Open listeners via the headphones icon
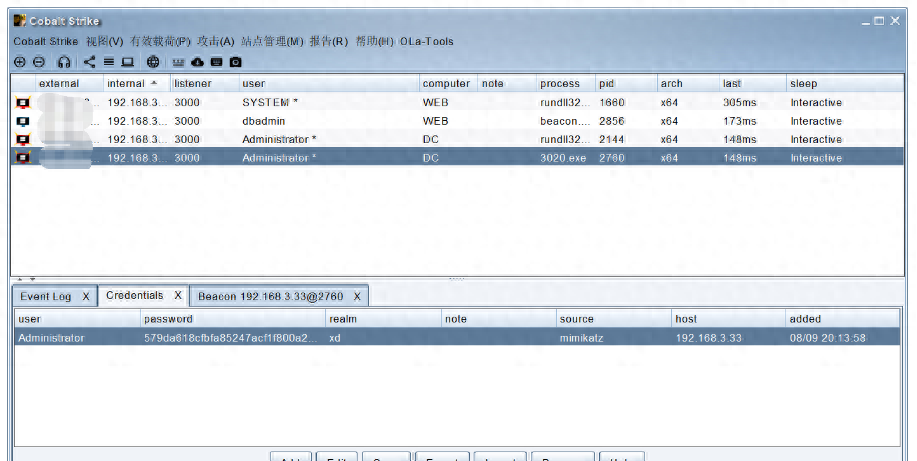 pos(64,61)
